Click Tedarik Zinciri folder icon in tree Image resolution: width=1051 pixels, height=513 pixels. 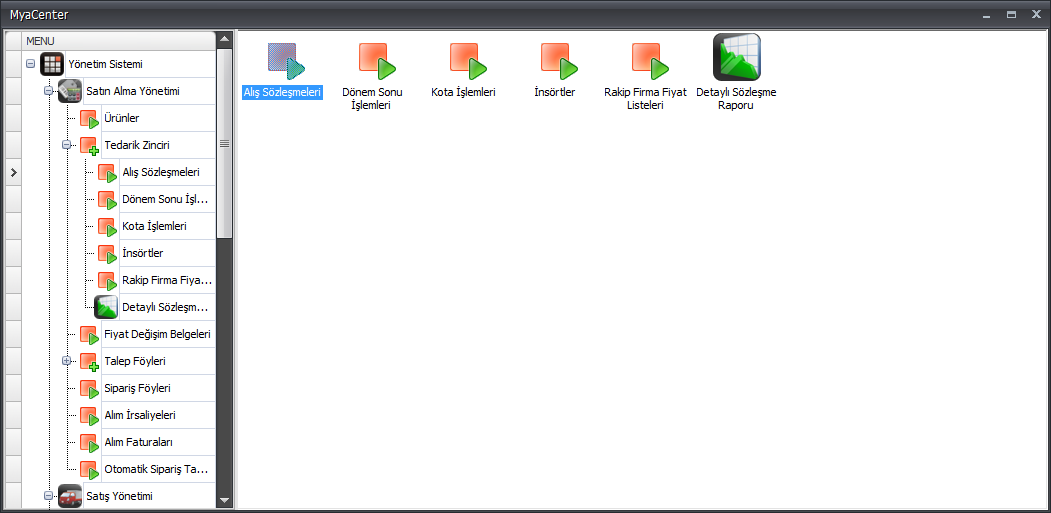click(x=89, y=146)
